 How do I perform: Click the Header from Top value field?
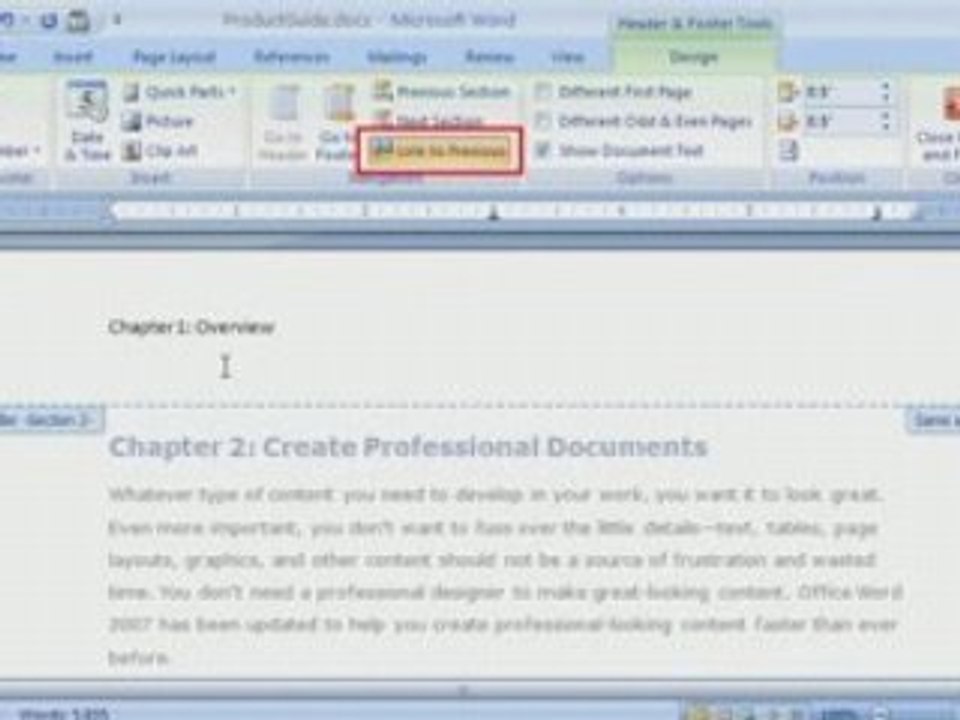pos(841,92)
